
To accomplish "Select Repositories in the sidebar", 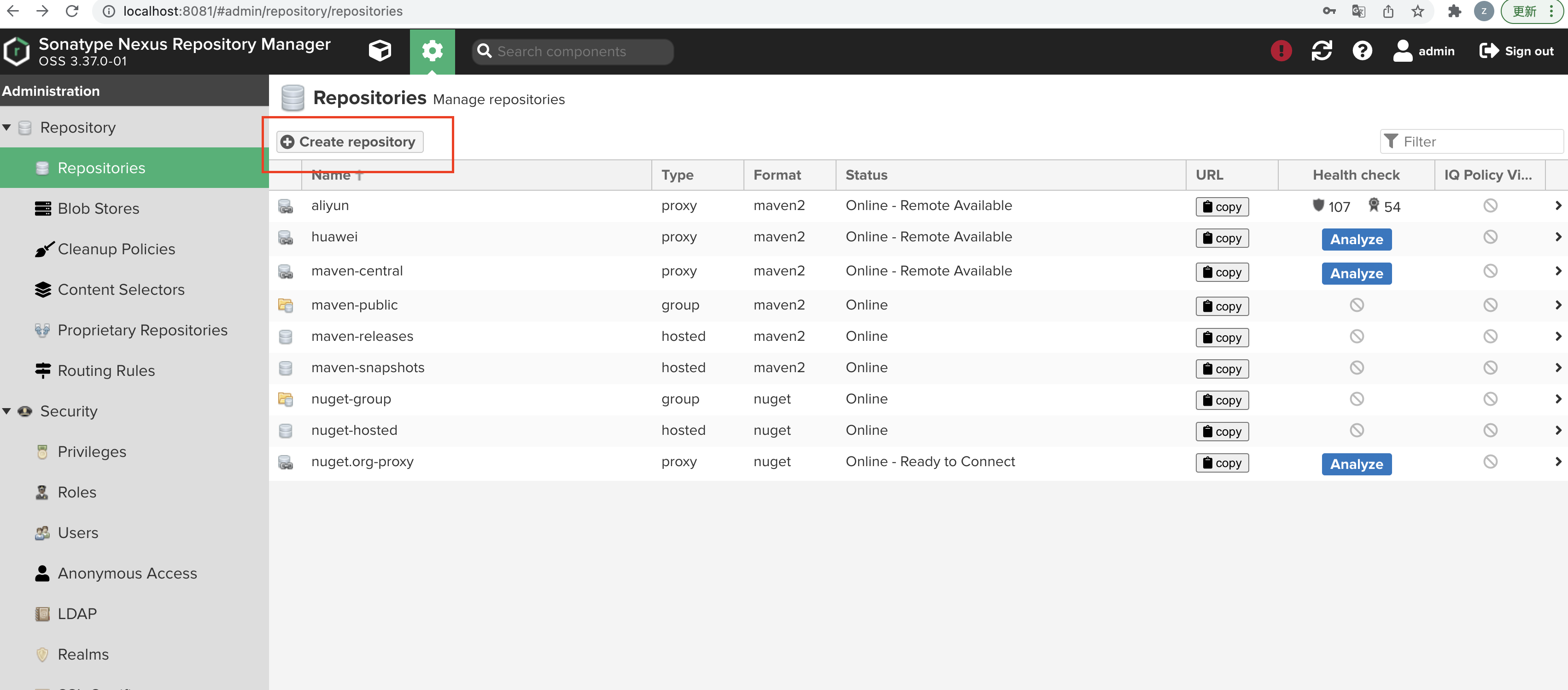I will (x=134, y=168).
